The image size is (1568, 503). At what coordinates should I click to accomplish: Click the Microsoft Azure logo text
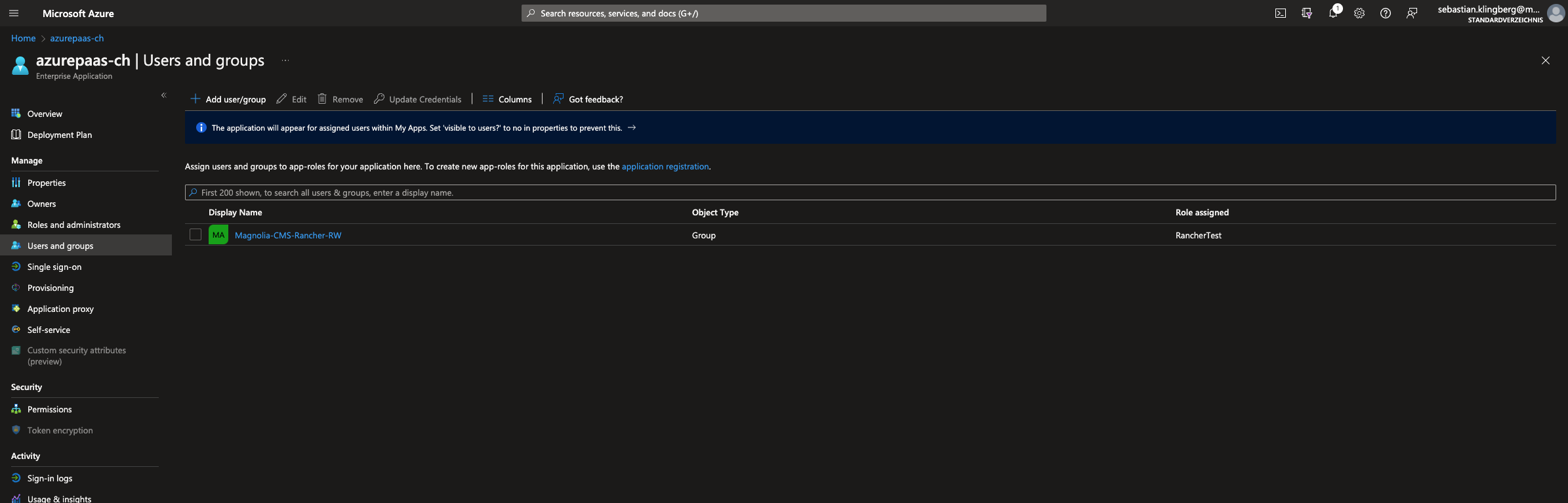coord(78,13)
